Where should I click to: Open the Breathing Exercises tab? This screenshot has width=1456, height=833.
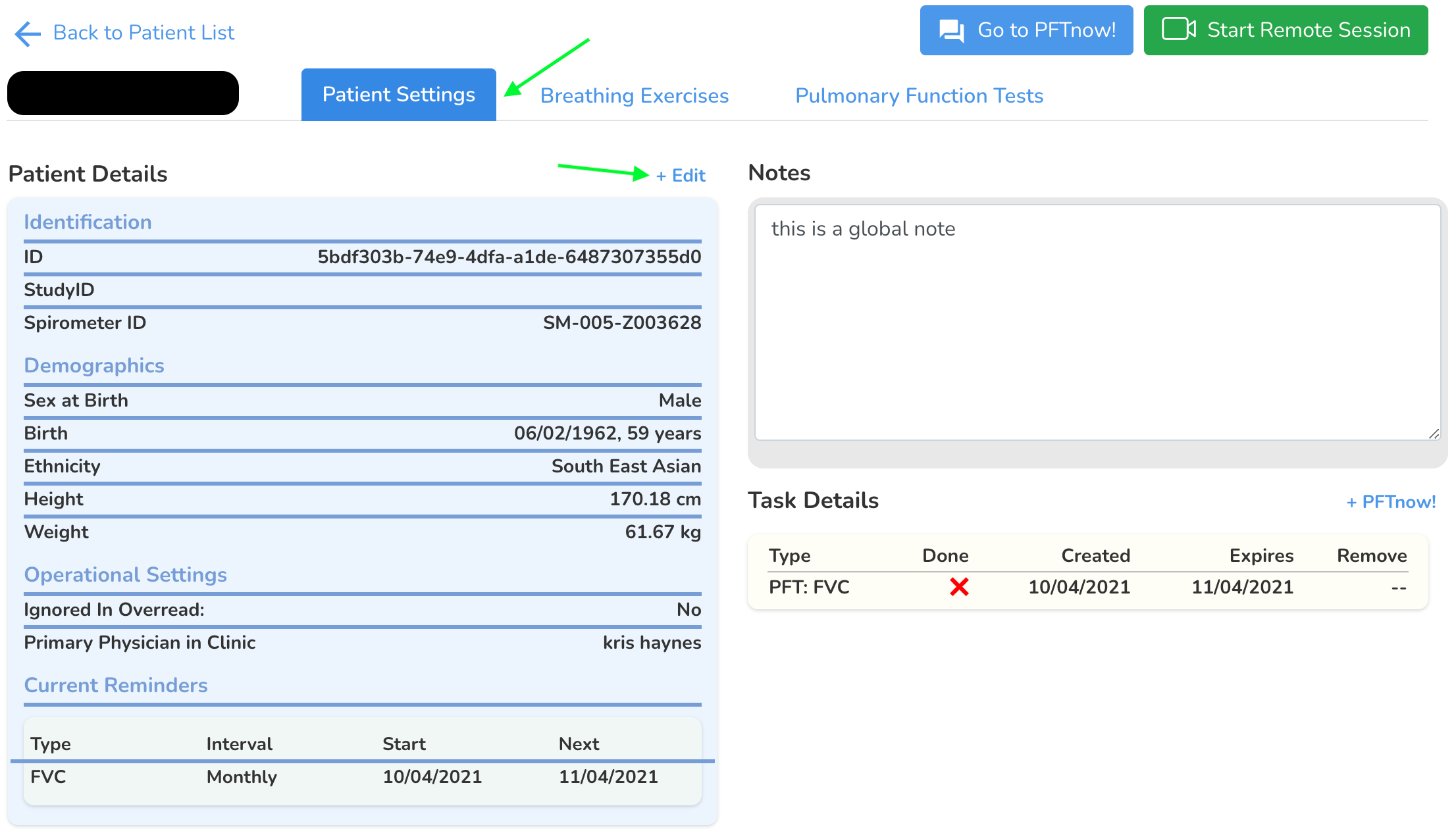point(634,96)
